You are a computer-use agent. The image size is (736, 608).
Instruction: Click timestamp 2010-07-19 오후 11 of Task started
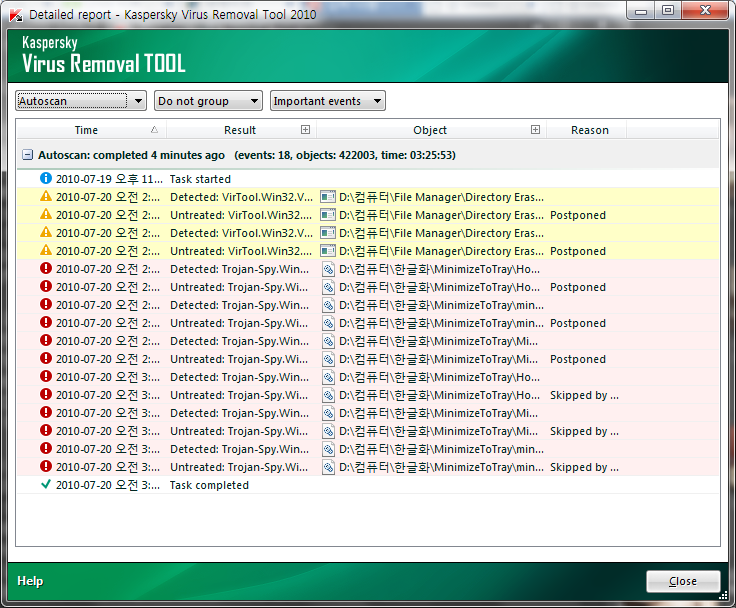109,179
